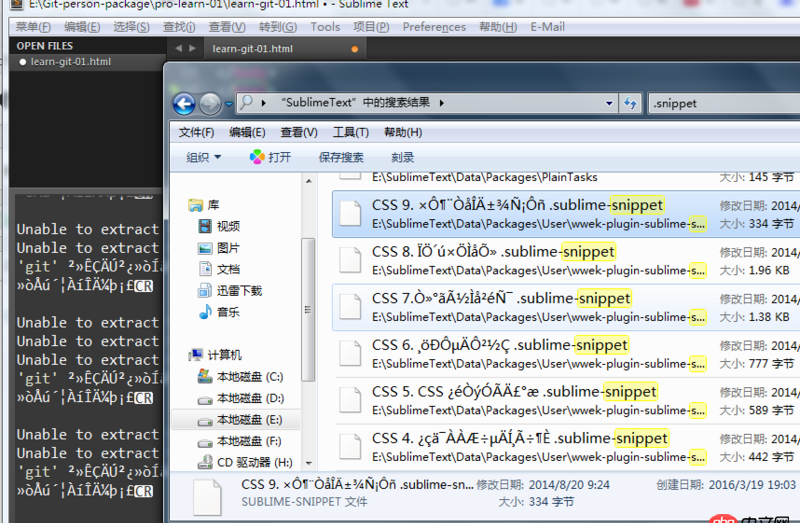Screen dimensions: 800x523
Task: Select the 迅雷下载 library icon
Action: click(205, 291)
